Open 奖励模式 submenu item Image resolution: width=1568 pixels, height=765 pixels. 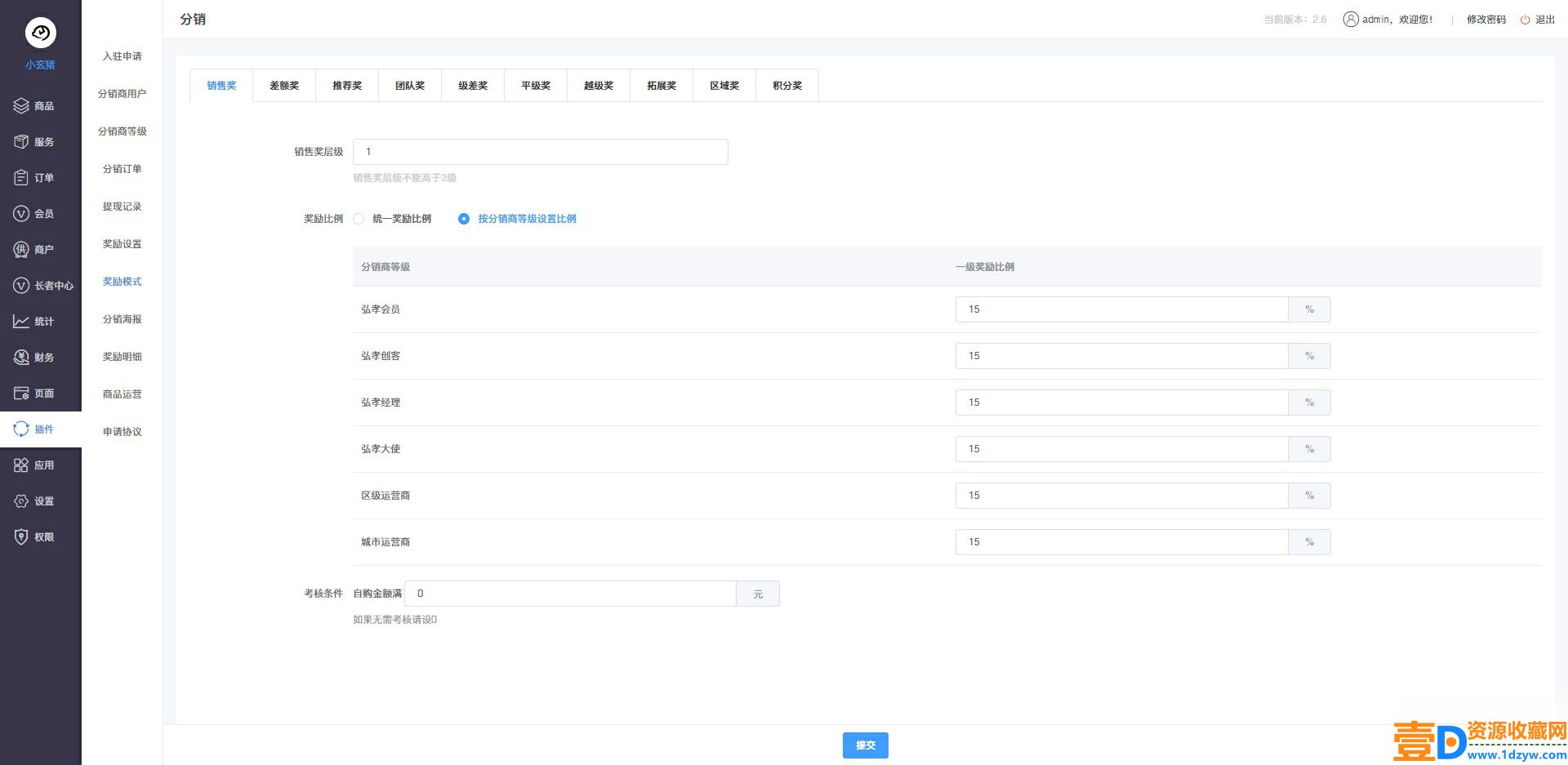(x=122, y=282)
